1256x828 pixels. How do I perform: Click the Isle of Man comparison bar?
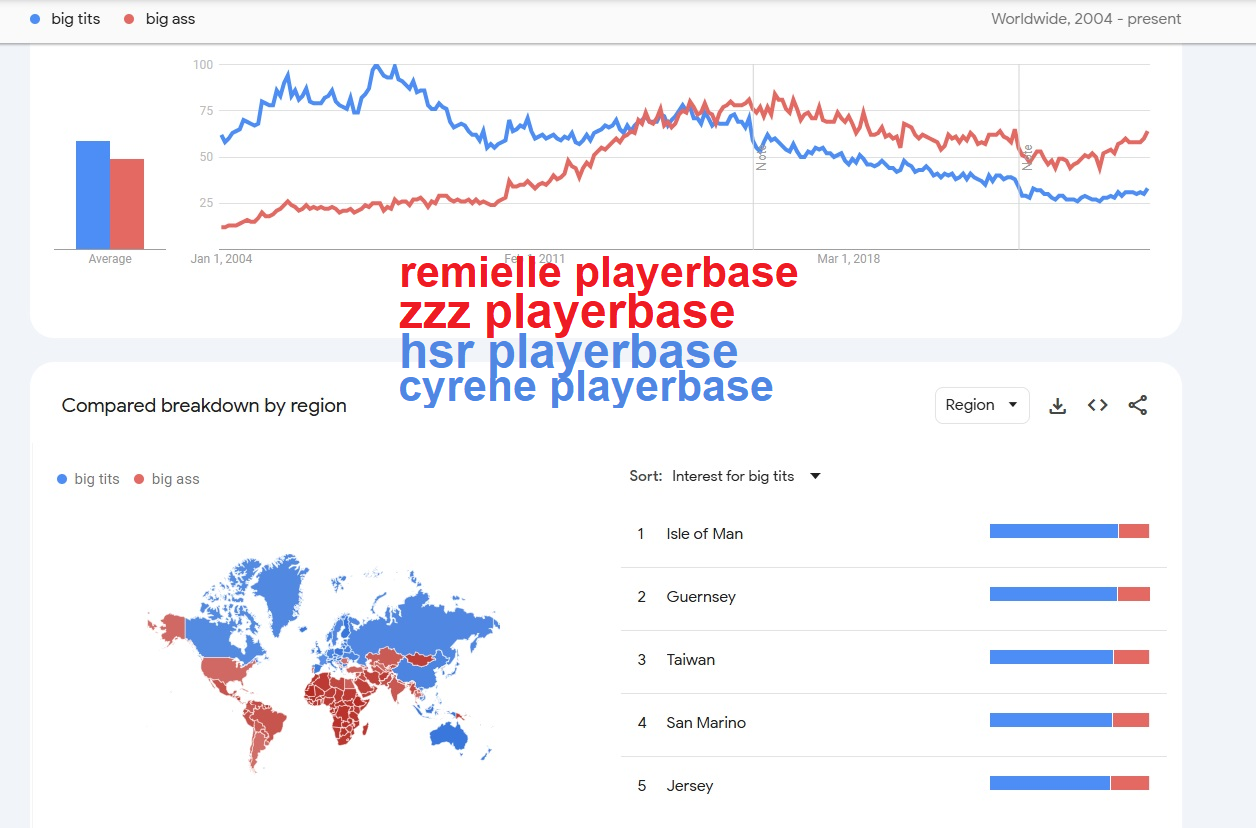[x=1069, y=531]
